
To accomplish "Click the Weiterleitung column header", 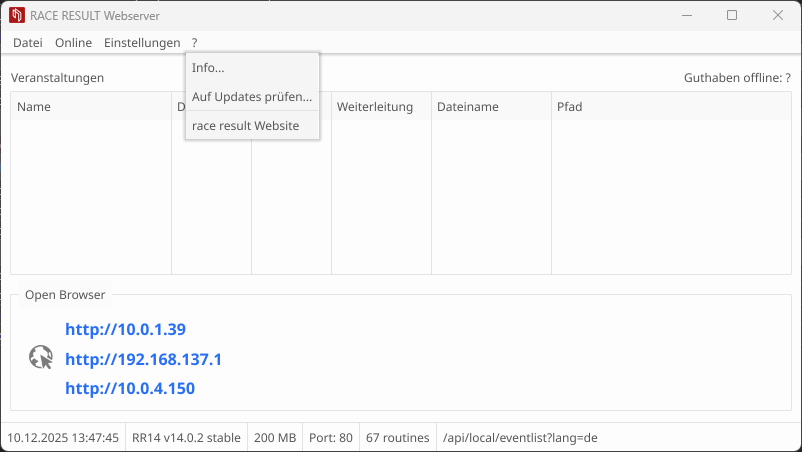I will coord(375,107).
